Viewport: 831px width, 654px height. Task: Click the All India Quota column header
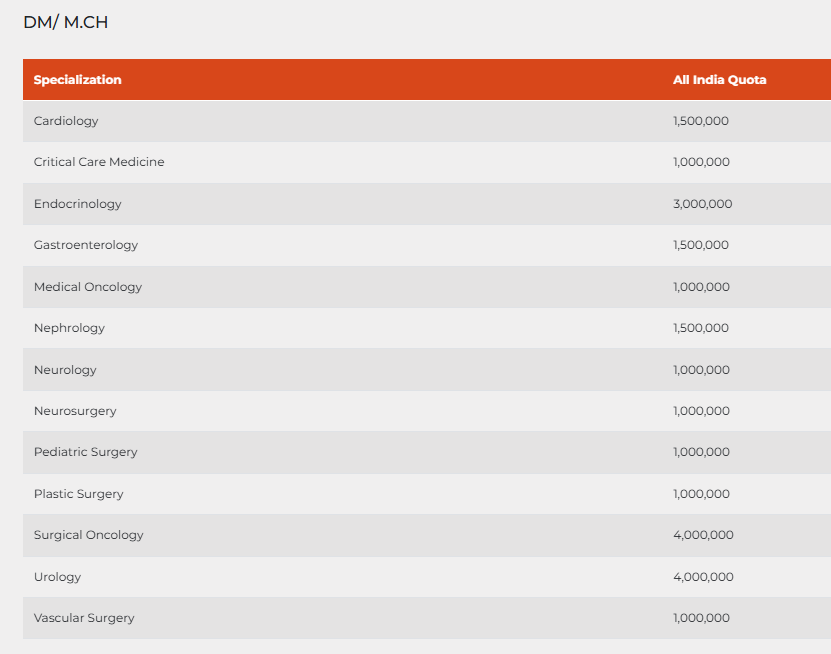click(719, 80)
